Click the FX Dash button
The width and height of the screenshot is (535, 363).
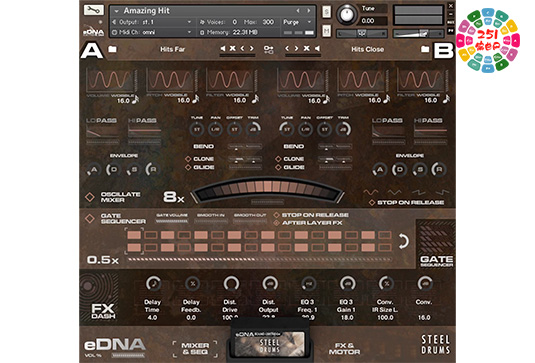pyautogui.click(x=103, y=311)
